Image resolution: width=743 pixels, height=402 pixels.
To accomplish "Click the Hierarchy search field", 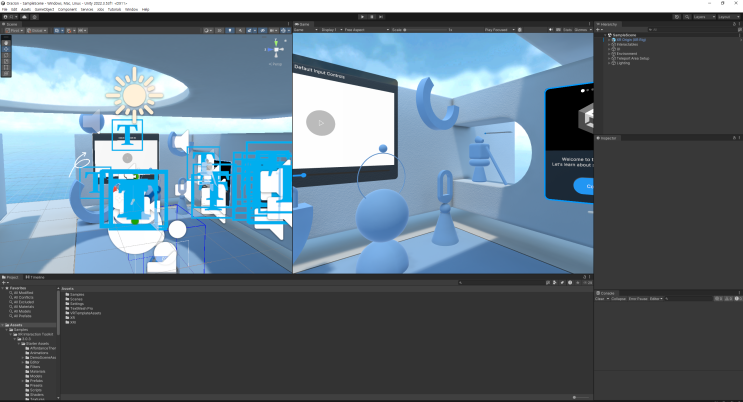I will (692, 29).
